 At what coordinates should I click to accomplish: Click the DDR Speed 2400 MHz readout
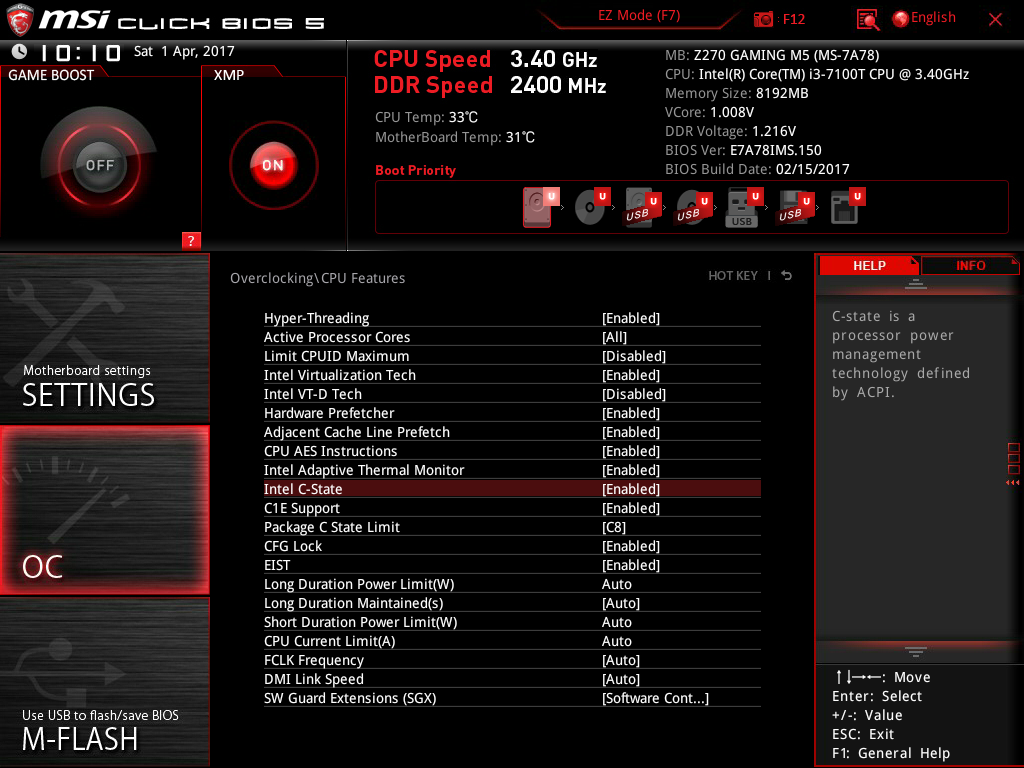[x=490, y=85]
